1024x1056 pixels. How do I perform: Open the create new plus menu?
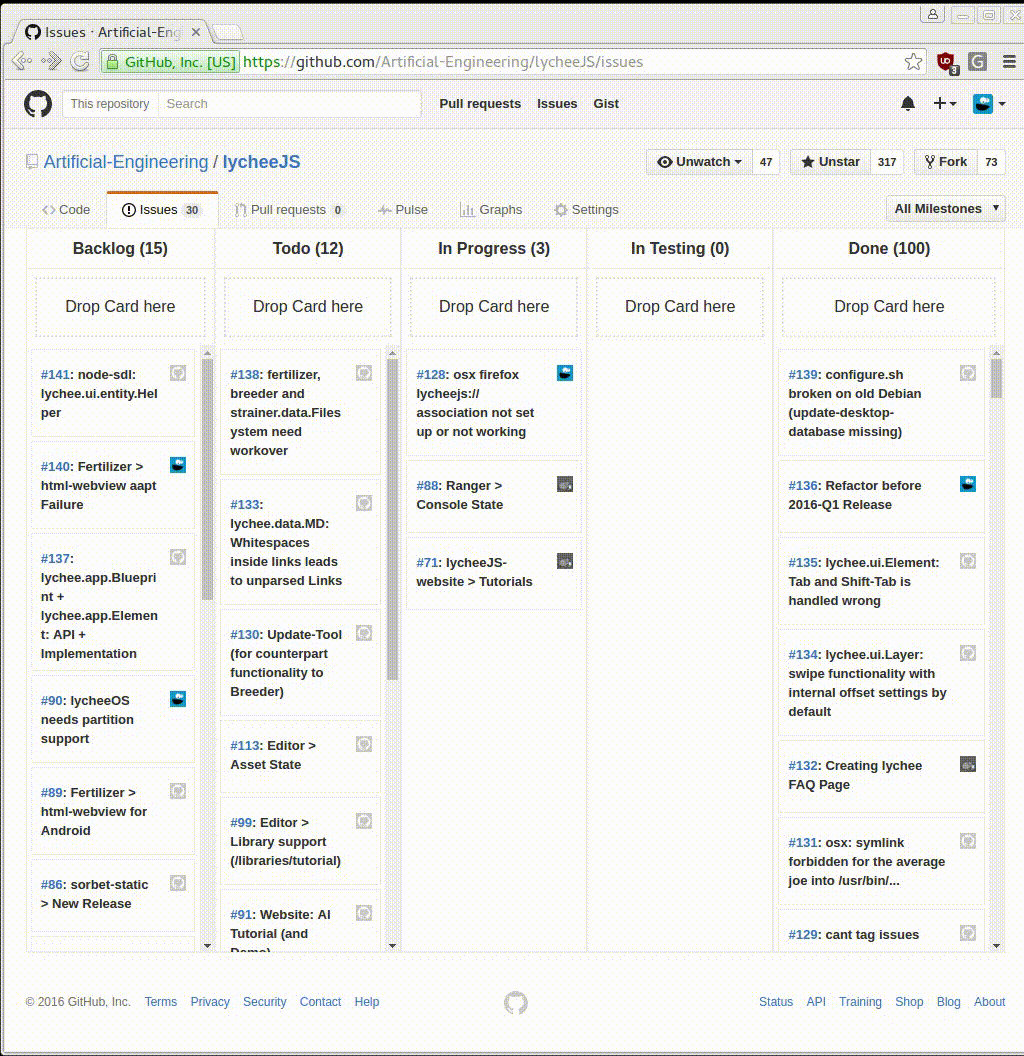pos(945,104)
